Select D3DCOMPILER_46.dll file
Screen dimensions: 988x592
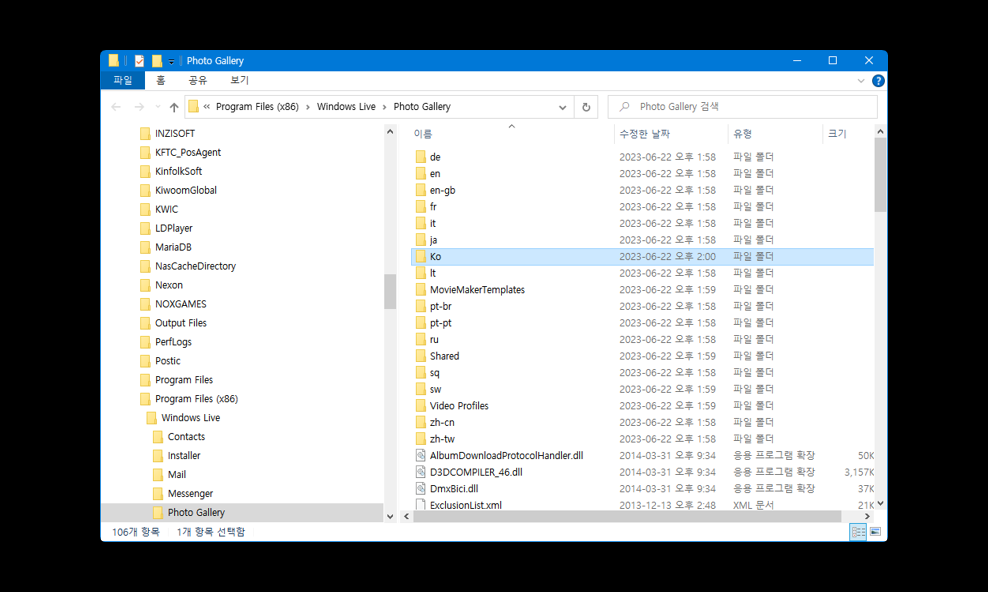coord(476,472)
